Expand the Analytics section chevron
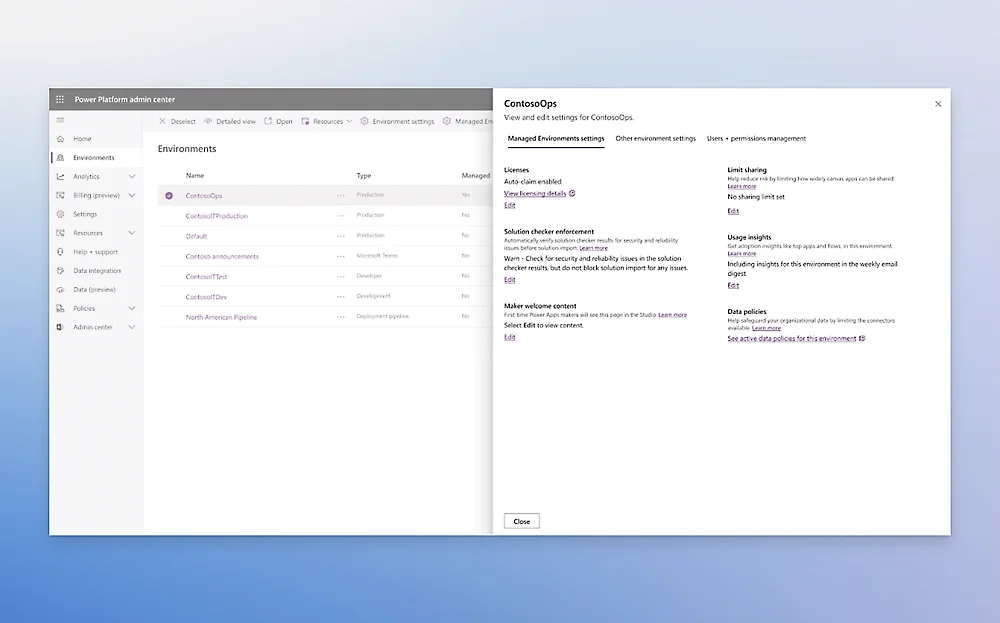 132,177
